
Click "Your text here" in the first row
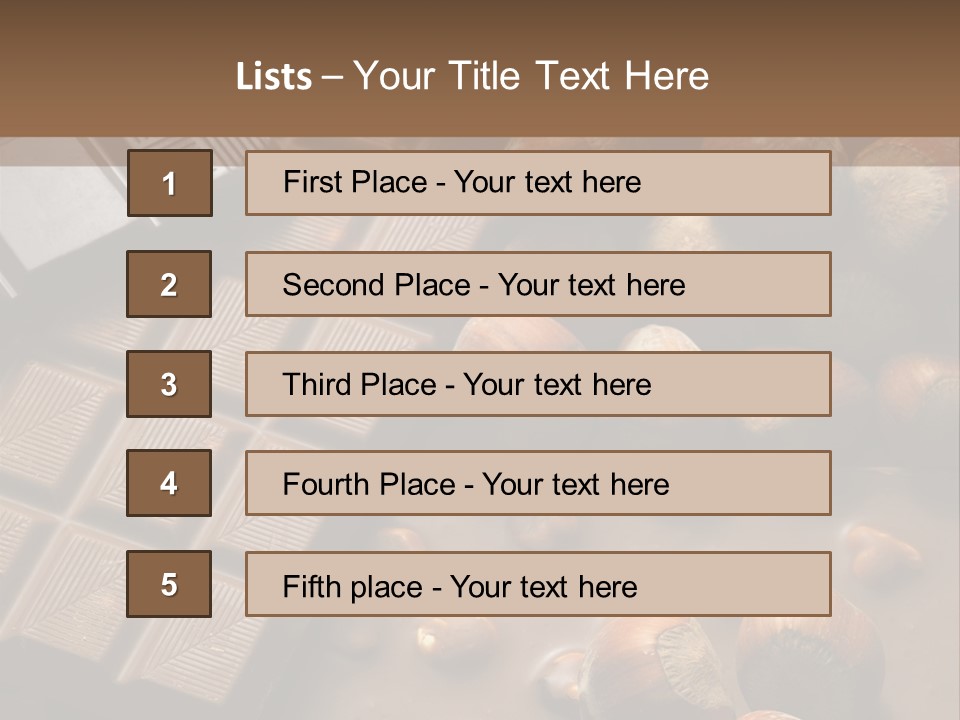[x=547, y=182]
